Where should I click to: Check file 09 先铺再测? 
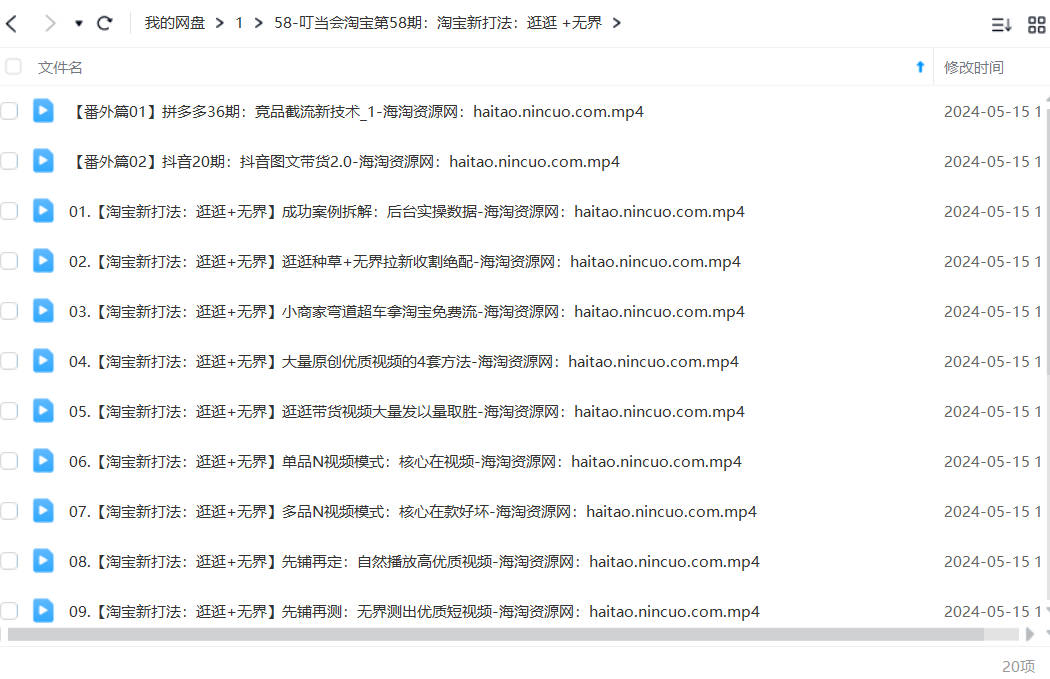point(9,611)
